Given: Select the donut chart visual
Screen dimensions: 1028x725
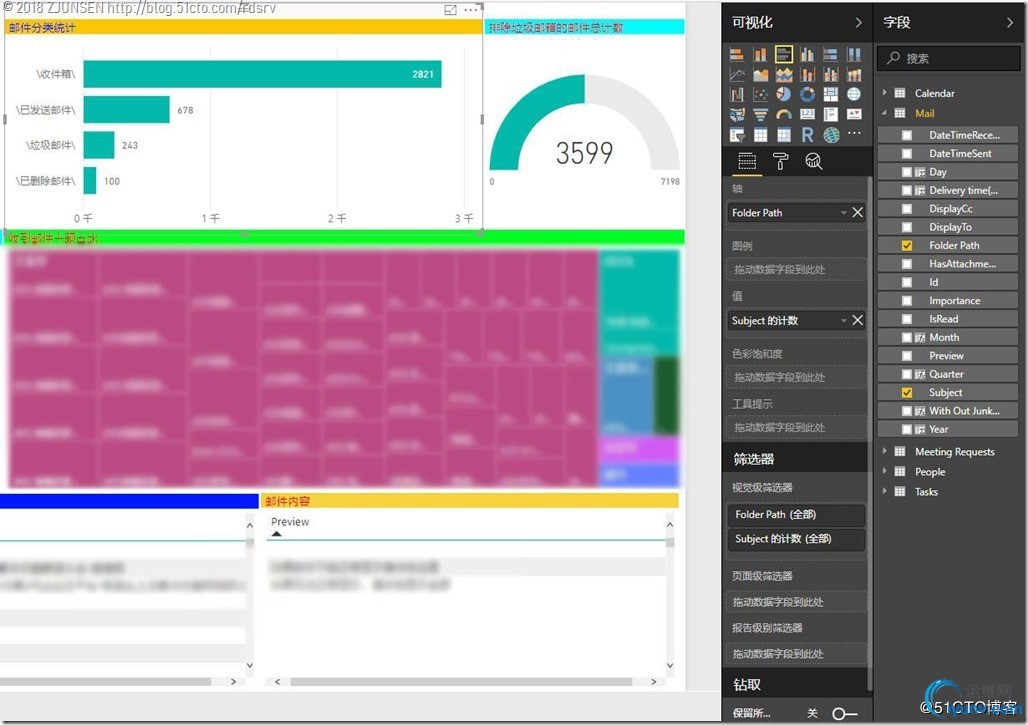Looking at the screenshot, I should click(807, 94).
